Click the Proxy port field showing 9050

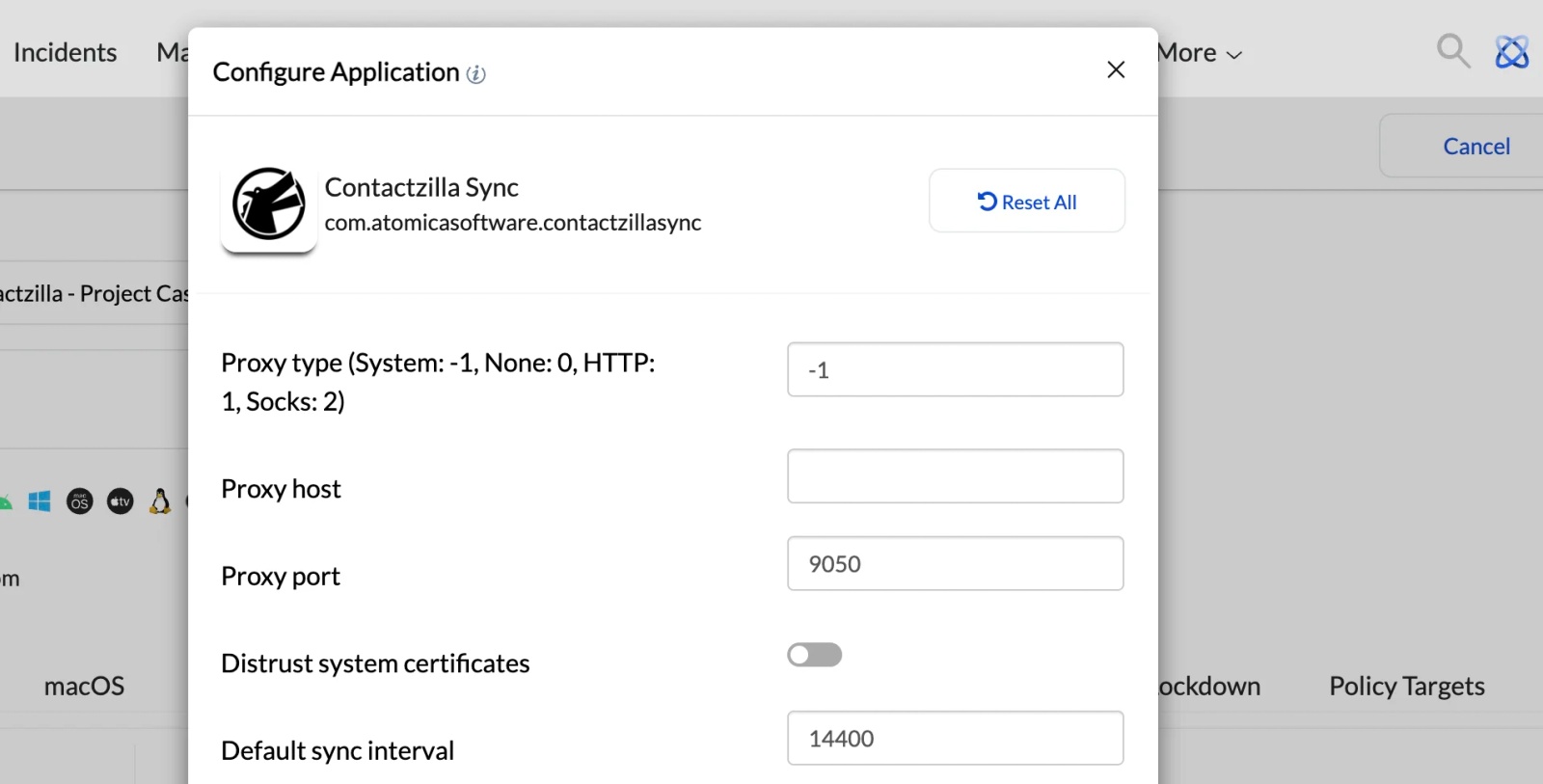coord(956,563)
